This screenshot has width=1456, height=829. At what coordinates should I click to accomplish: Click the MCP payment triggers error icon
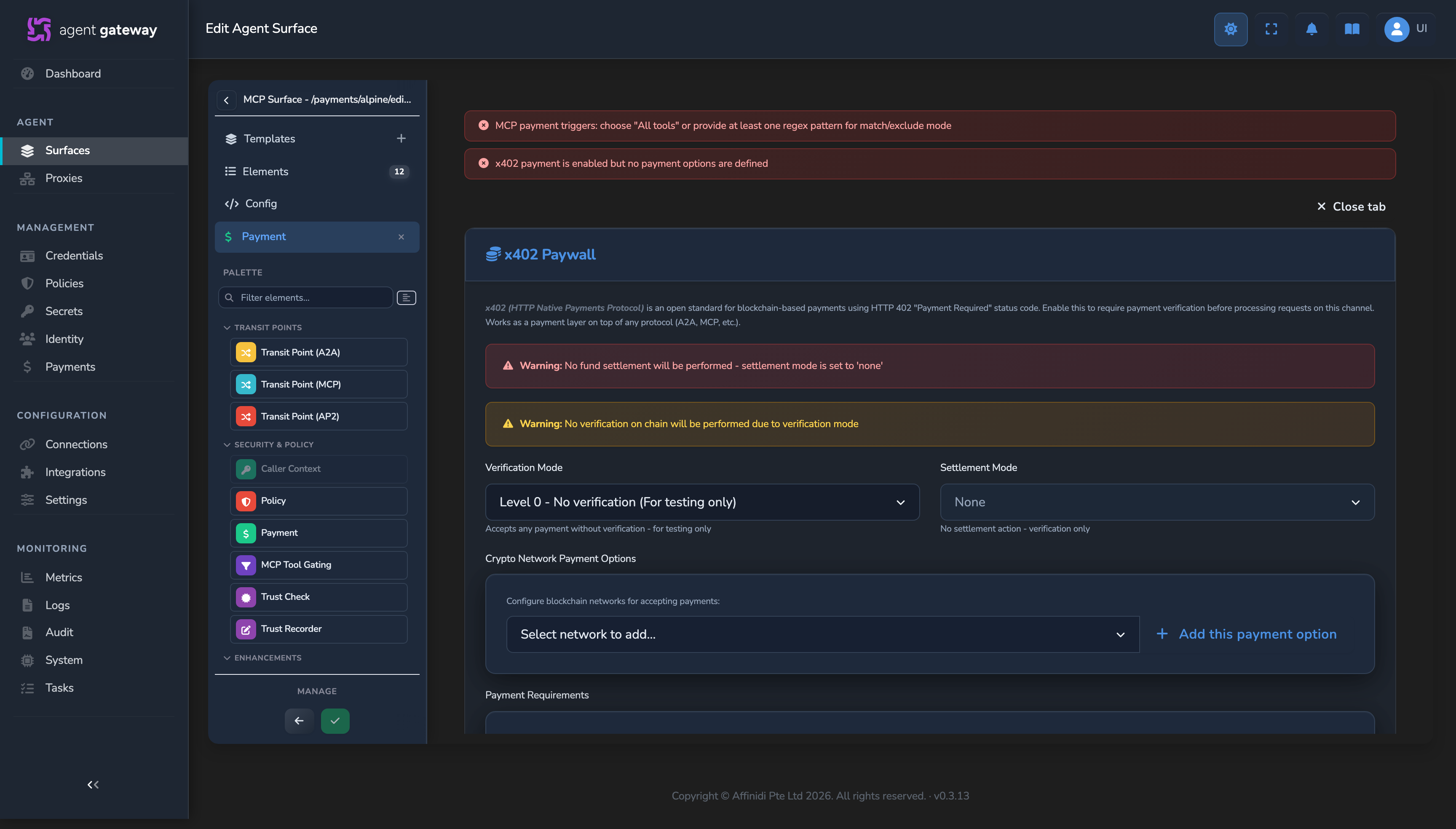tap(483, 125)
